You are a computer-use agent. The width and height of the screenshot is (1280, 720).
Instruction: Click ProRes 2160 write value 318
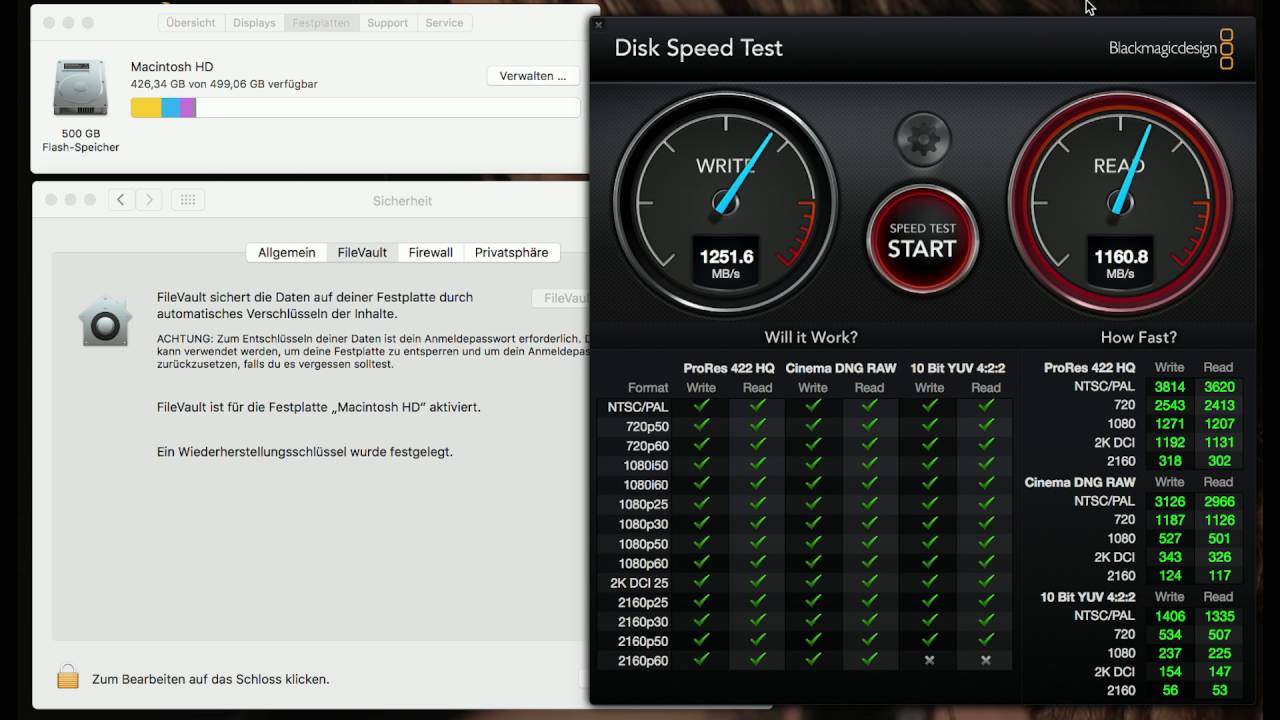pyautogui.click(x=1169, y=461)
